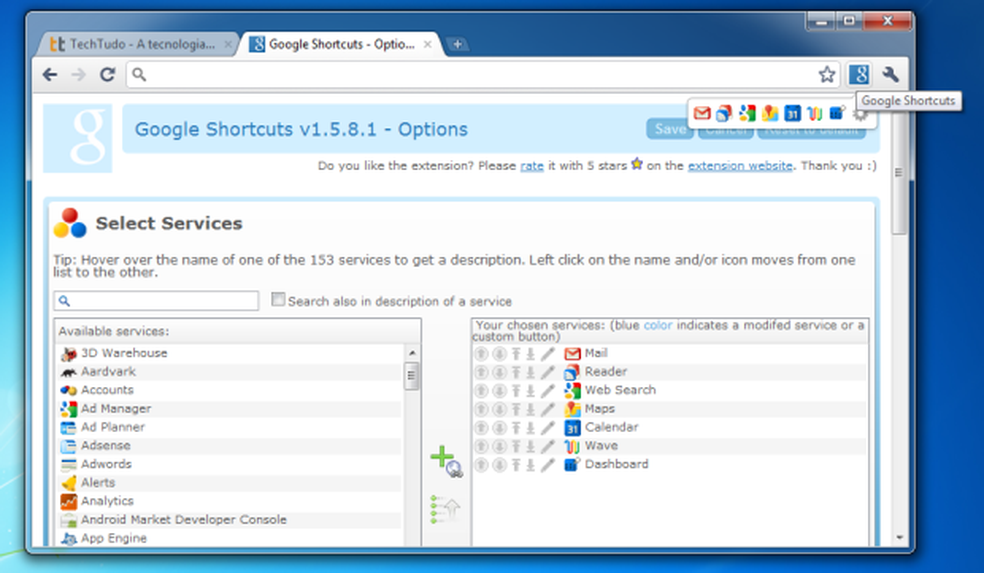This screenshot has height=573, width=984.
Task: Edit the Reader service with pencil icon
Action: tap(548, 372)
